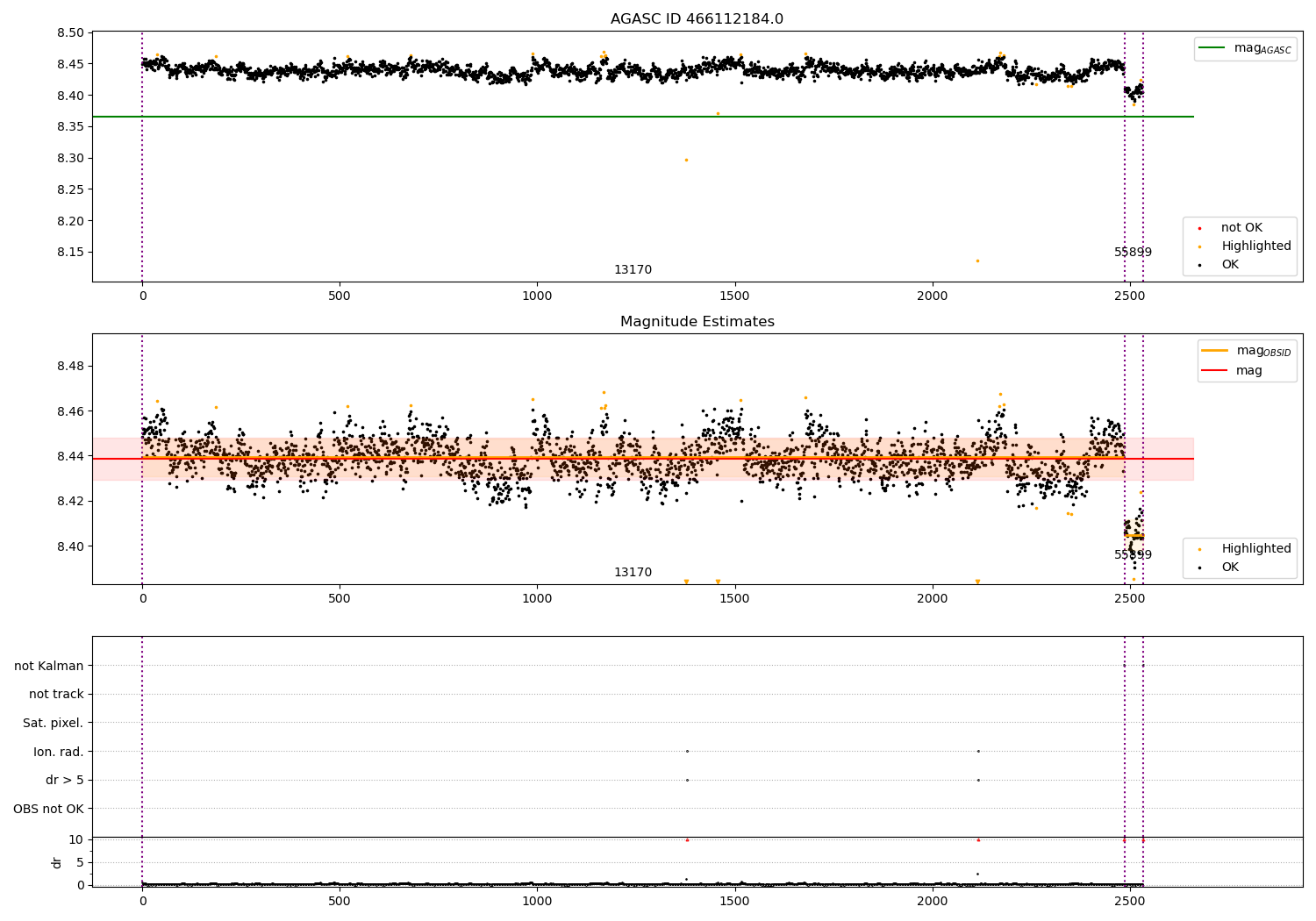The width and height of the screenshot is (1316, 921).
Task: Select 'Highlighted' legend entry in Magnitude Estimates plot
Action: tap(1255, 549)
